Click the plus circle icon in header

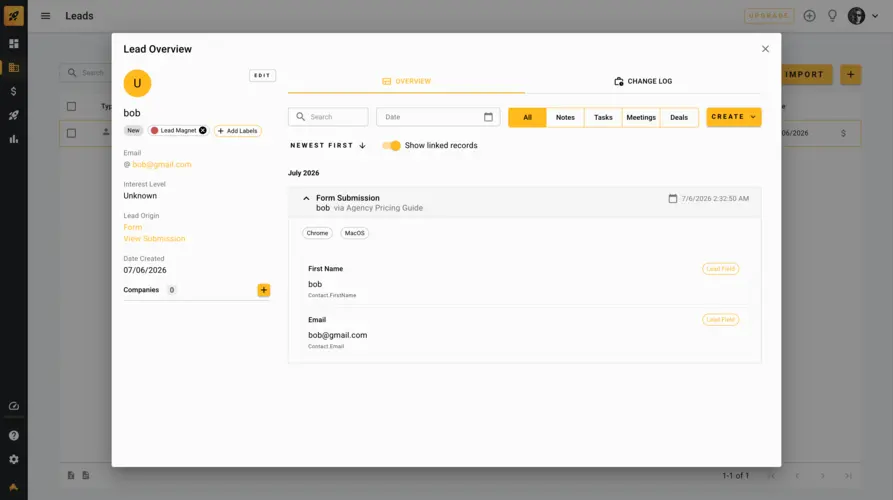809,16
